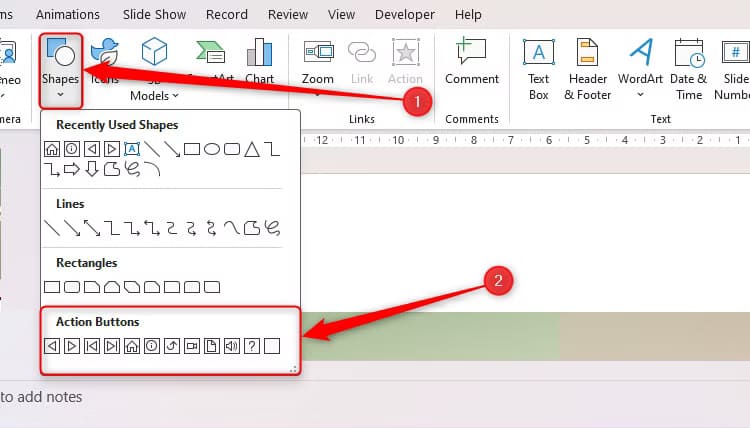
Task: Choose the Sound speaker action button
Action: [x=232, y=346]
